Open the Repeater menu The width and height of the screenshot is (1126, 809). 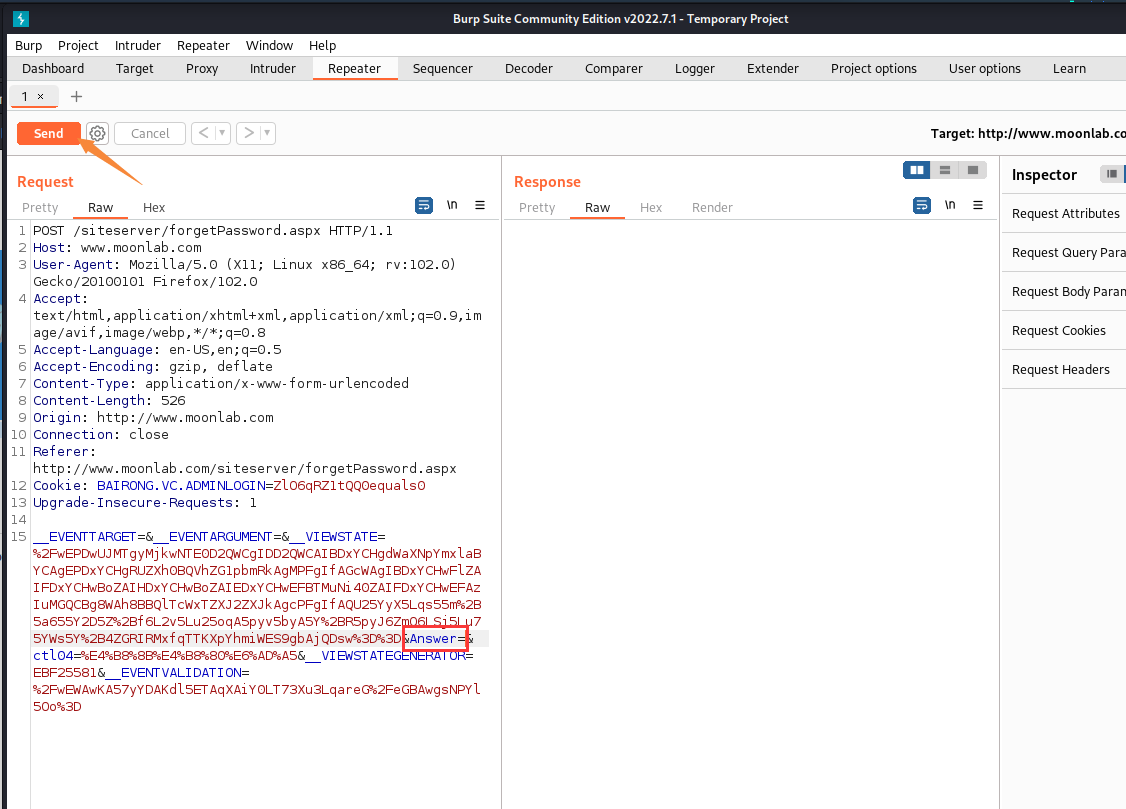tap(203, 45)
